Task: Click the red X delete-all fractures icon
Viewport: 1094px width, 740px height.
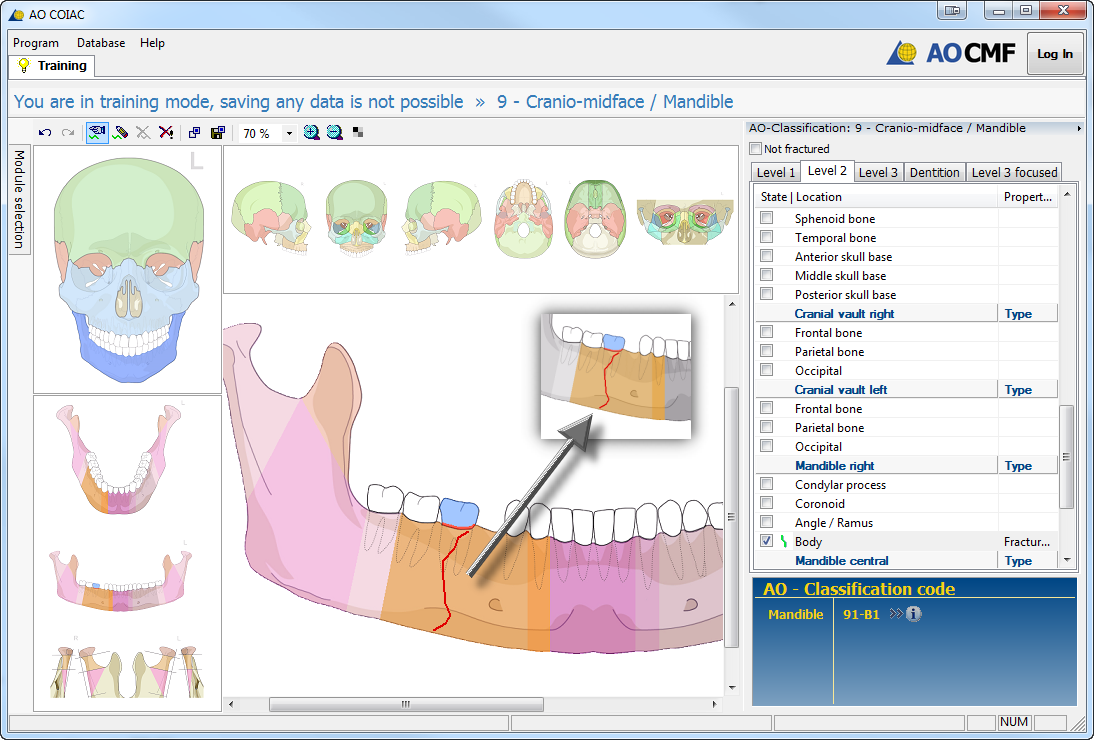Action: 166,132
